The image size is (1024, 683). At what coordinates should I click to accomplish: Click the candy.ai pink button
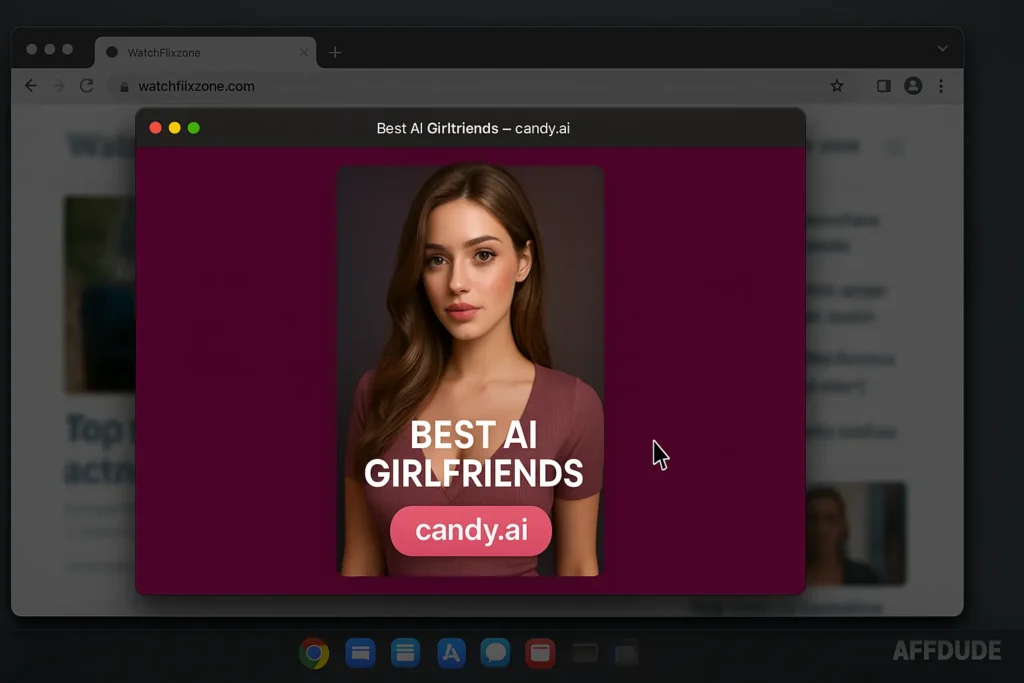[471, 530]
